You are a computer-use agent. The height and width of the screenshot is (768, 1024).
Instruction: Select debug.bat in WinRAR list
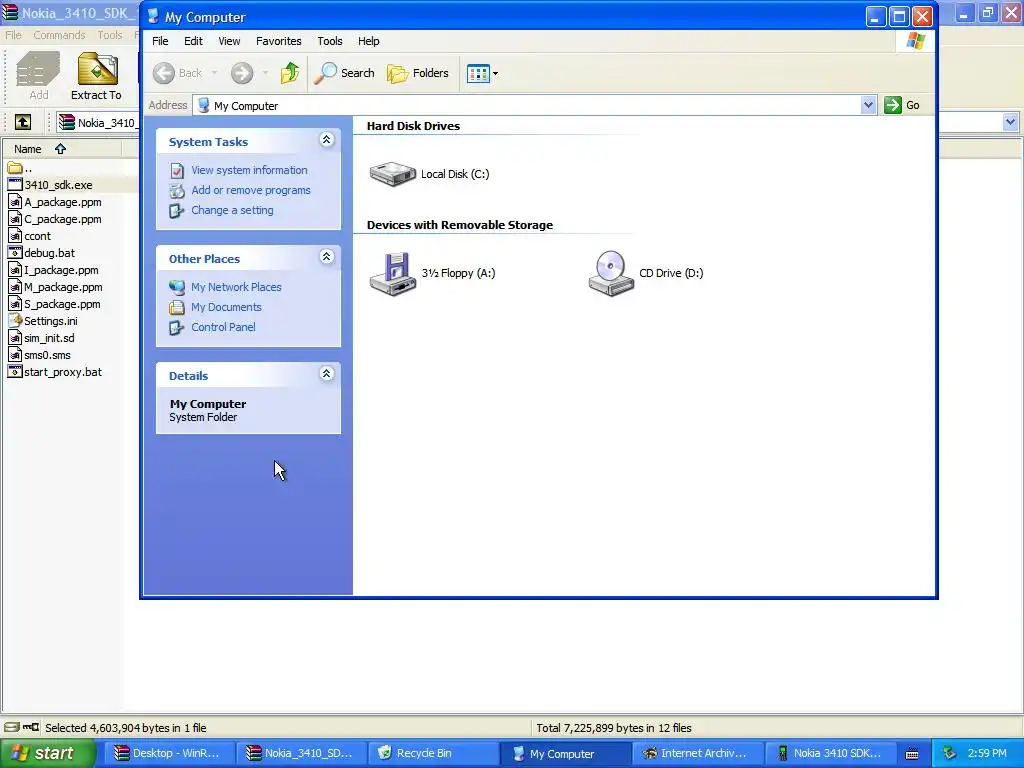[41, 253]
